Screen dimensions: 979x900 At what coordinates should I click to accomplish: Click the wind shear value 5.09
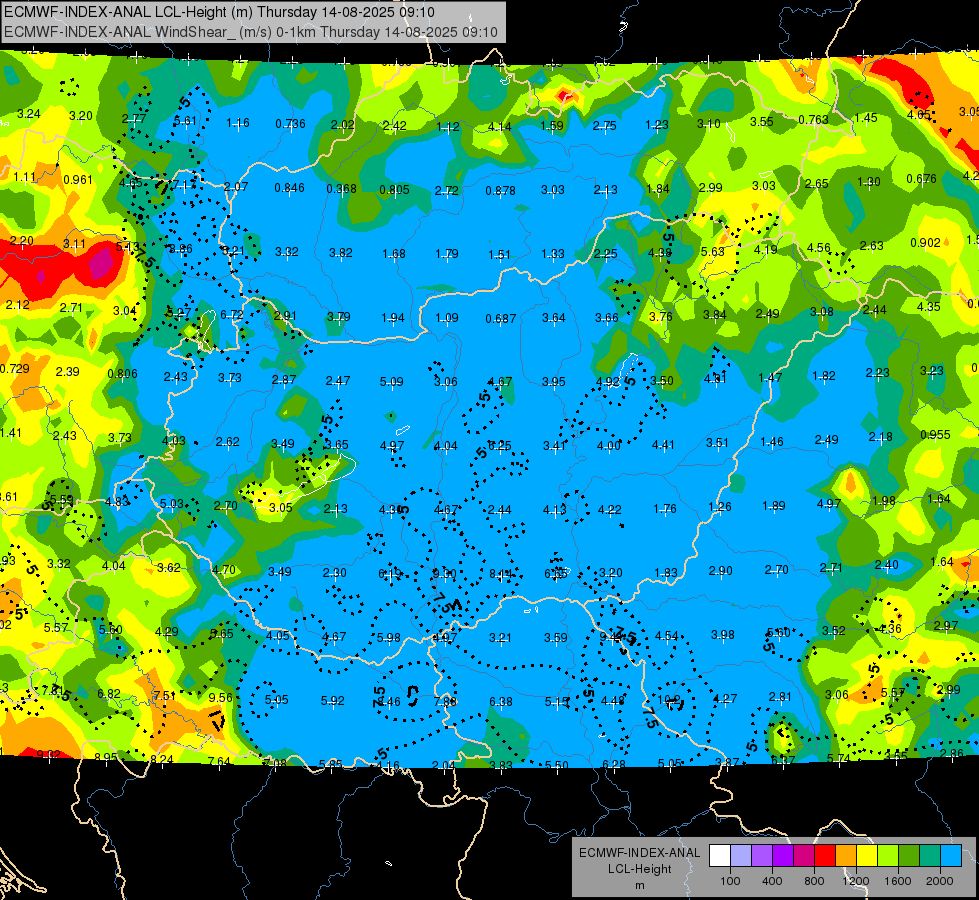(391, 381)
